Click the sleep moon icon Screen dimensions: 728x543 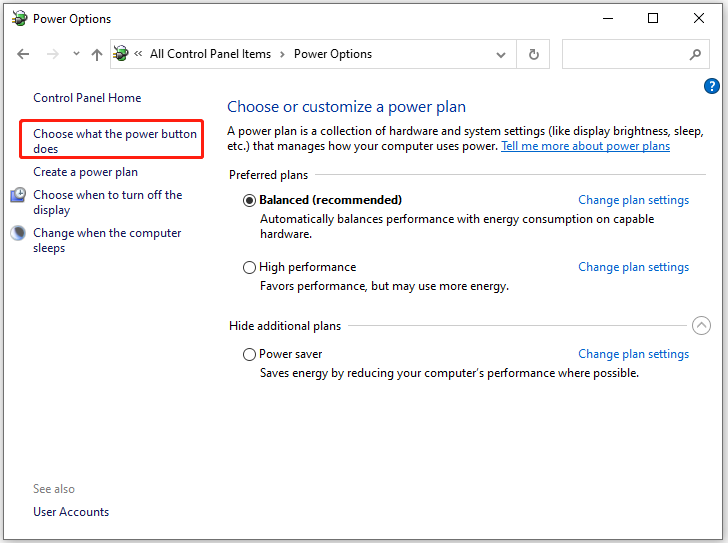[x=18, y=233]
